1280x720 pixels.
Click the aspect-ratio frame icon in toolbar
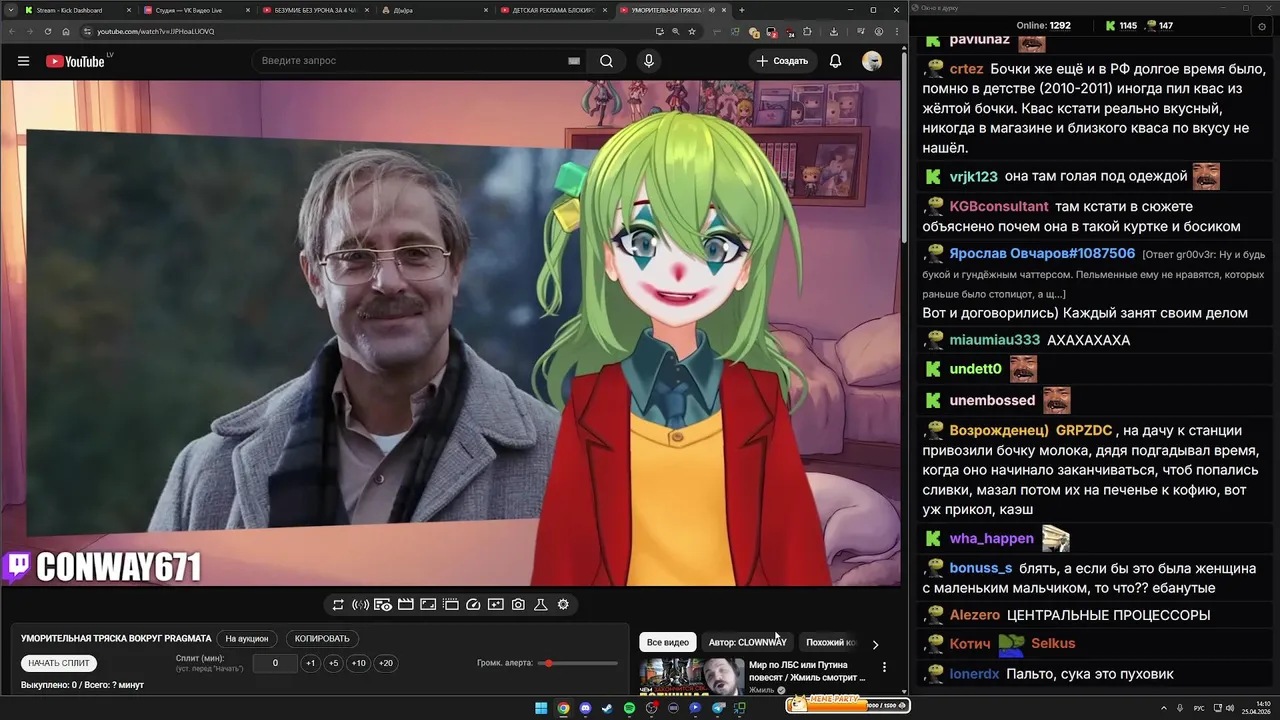tap(428, 604)
